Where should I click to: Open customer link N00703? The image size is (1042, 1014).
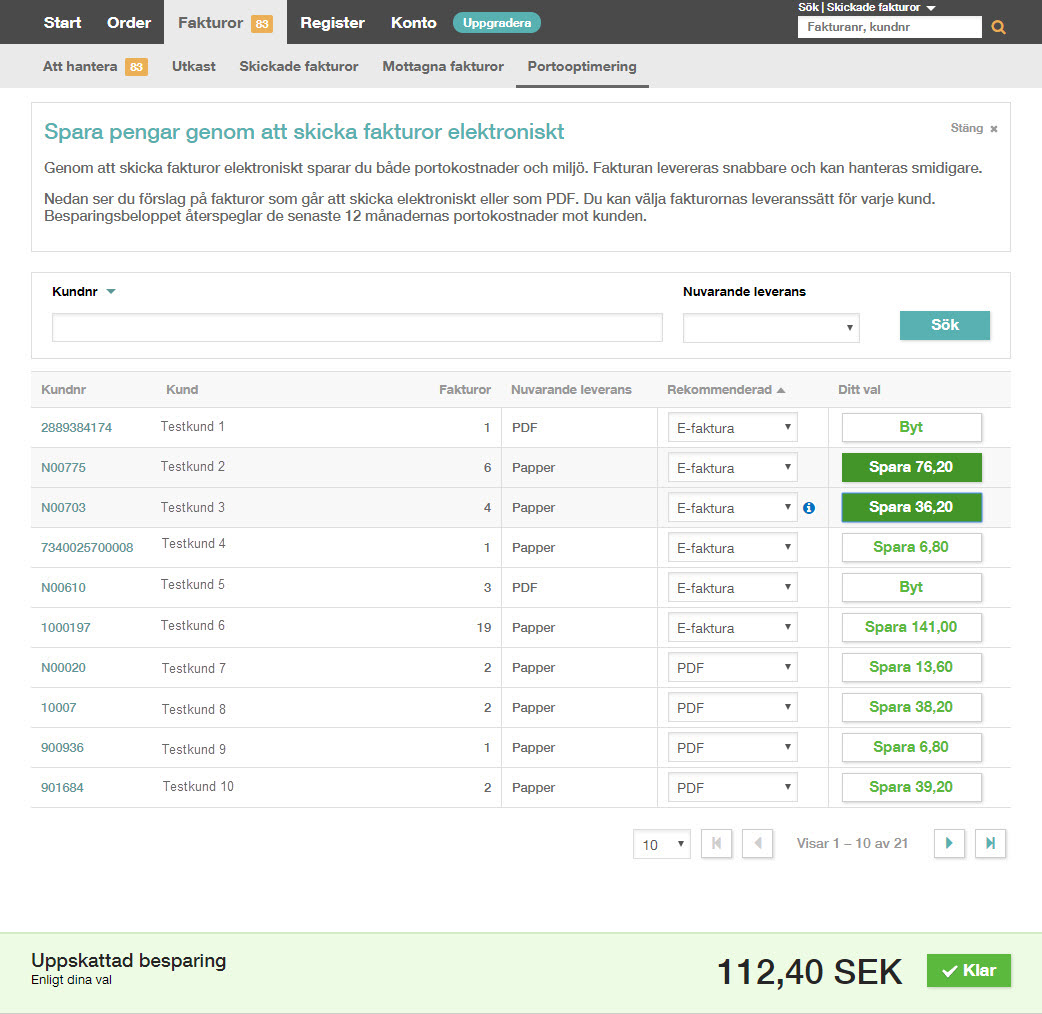(x=63, y=508)
